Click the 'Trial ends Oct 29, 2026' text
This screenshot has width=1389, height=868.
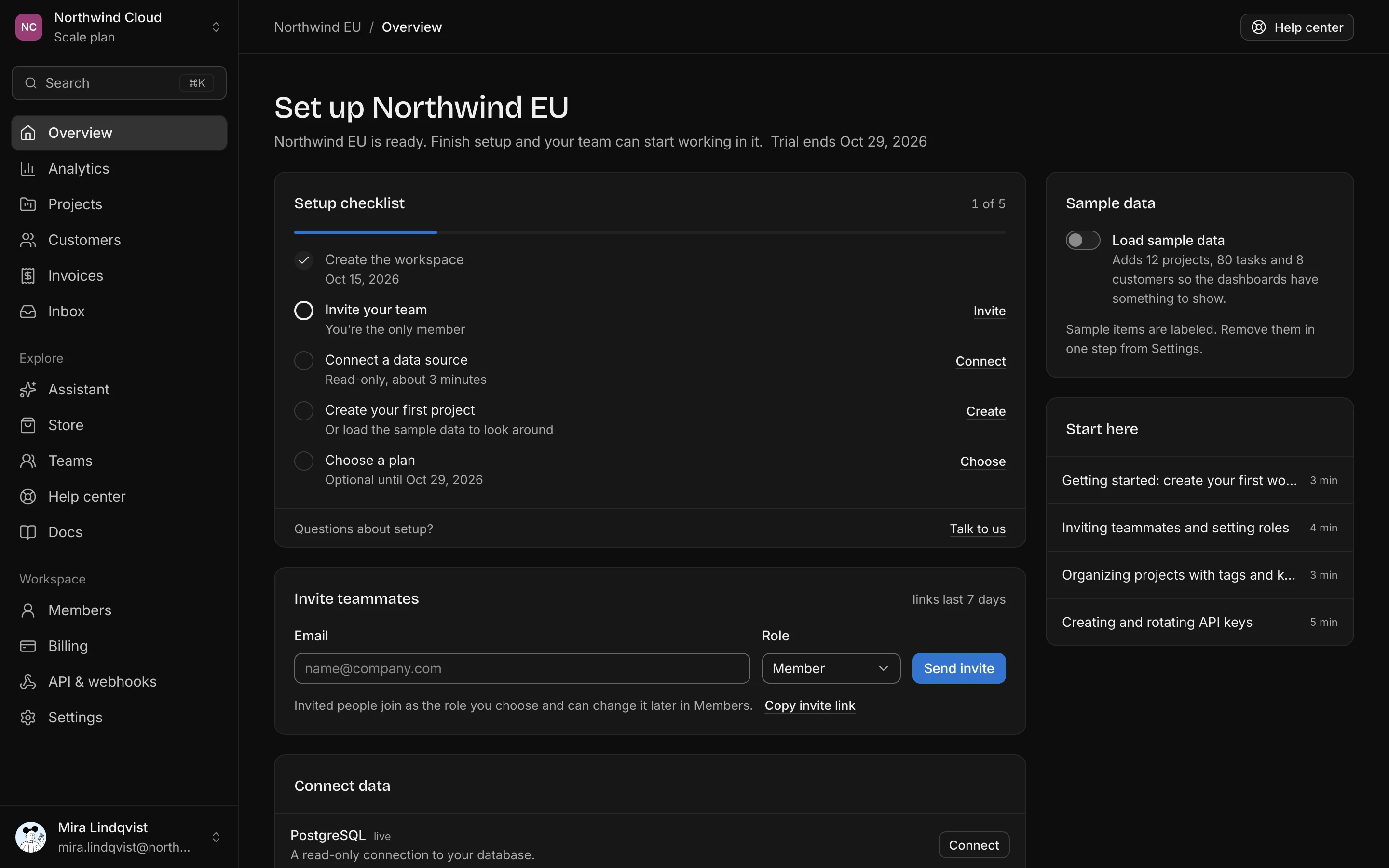(848, 142)
